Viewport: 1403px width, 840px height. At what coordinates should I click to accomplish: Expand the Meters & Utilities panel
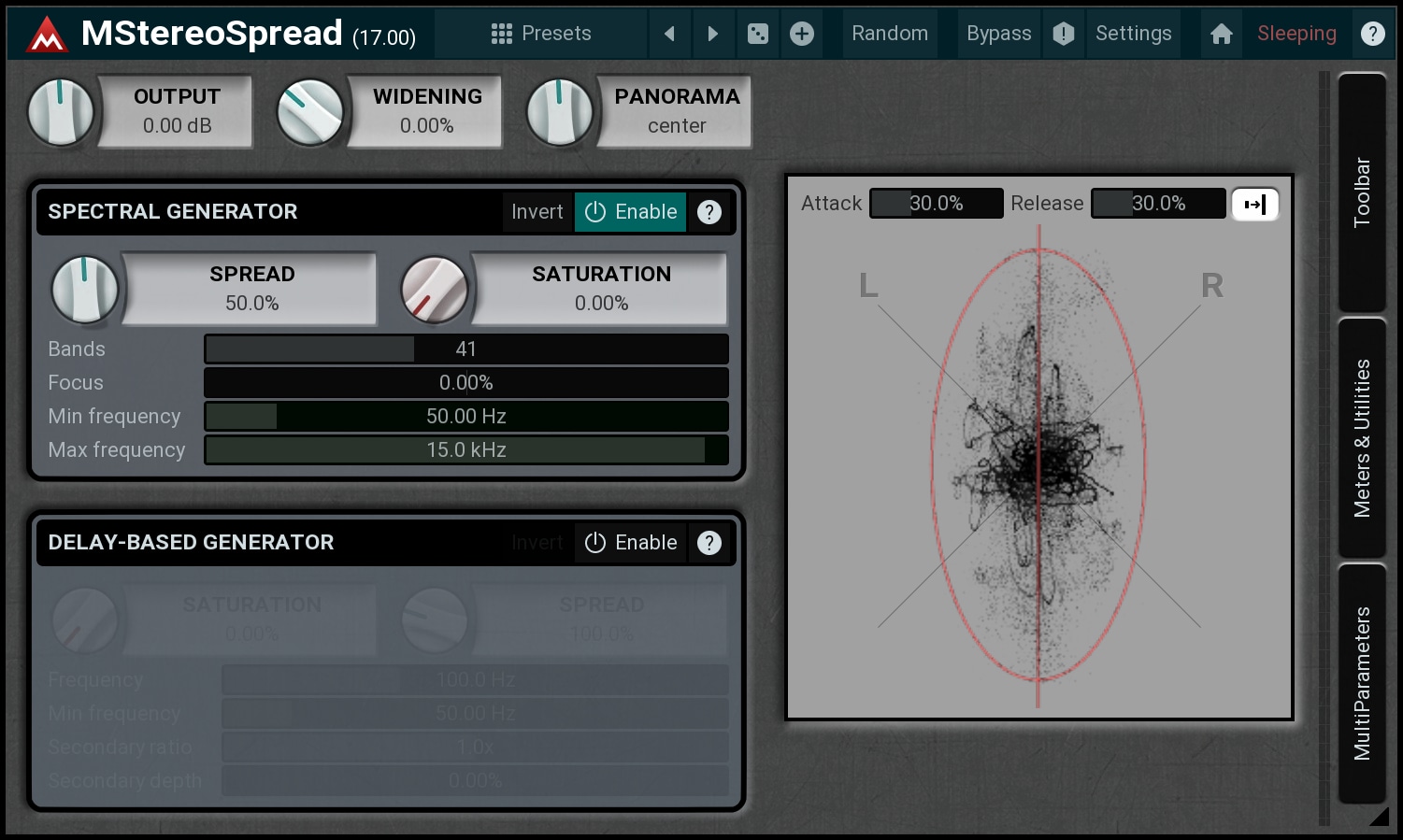[1362, 437]
